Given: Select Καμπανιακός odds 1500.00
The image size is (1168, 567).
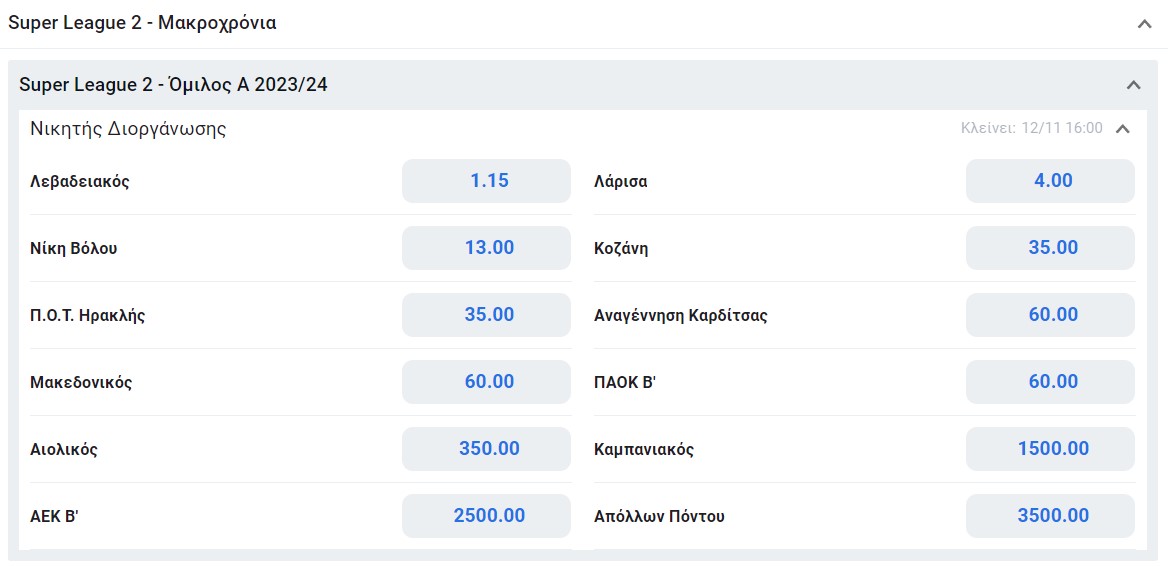Looking at the screenshot, I should click(1050, 449).
